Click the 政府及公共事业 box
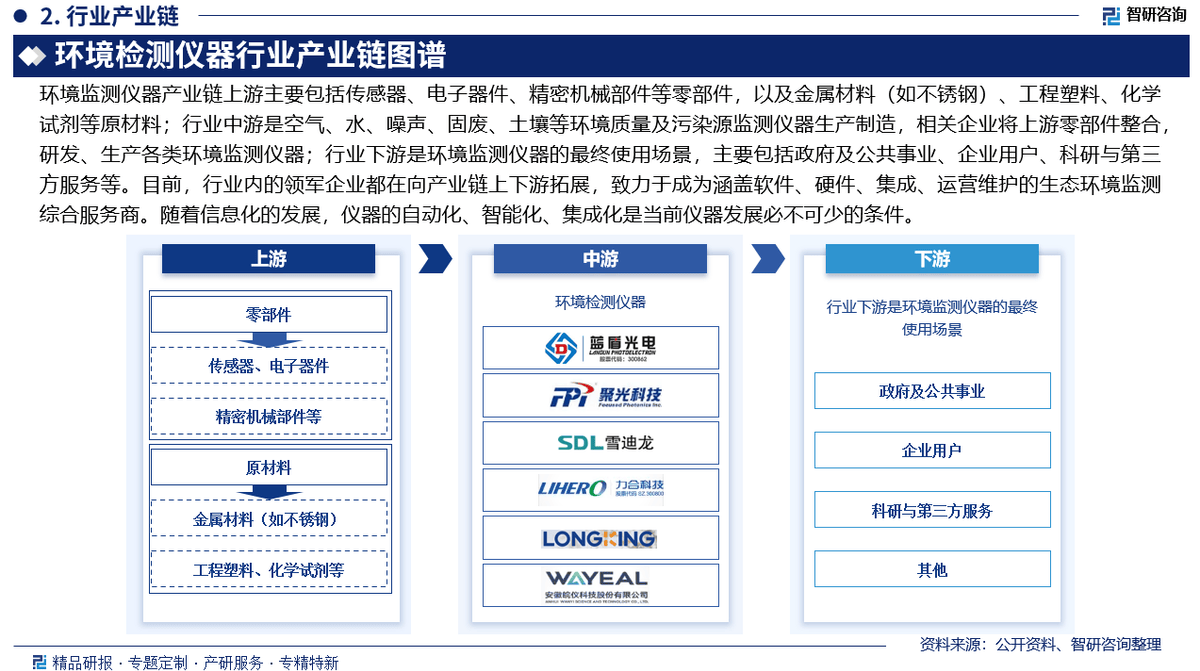The image size is (1200, 671). pos(932,391)
